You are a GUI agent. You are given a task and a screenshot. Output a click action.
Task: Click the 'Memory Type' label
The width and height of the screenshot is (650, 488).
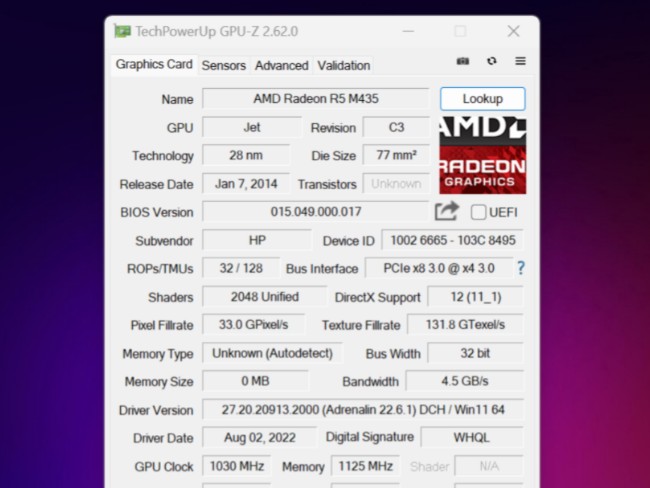(x=158, y=354)
